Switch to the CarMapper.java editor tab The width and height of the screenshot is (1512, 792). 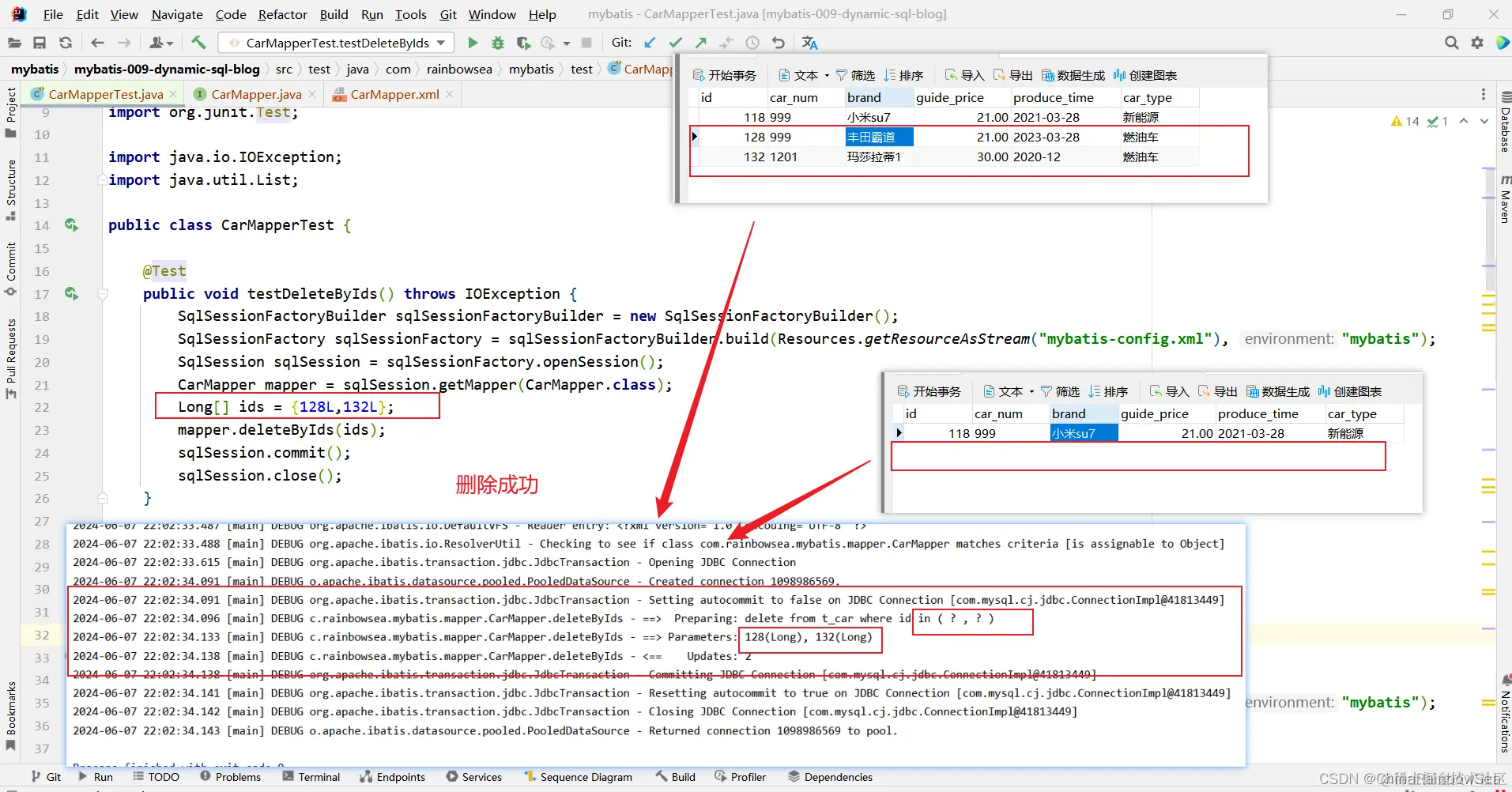[256, 94]
